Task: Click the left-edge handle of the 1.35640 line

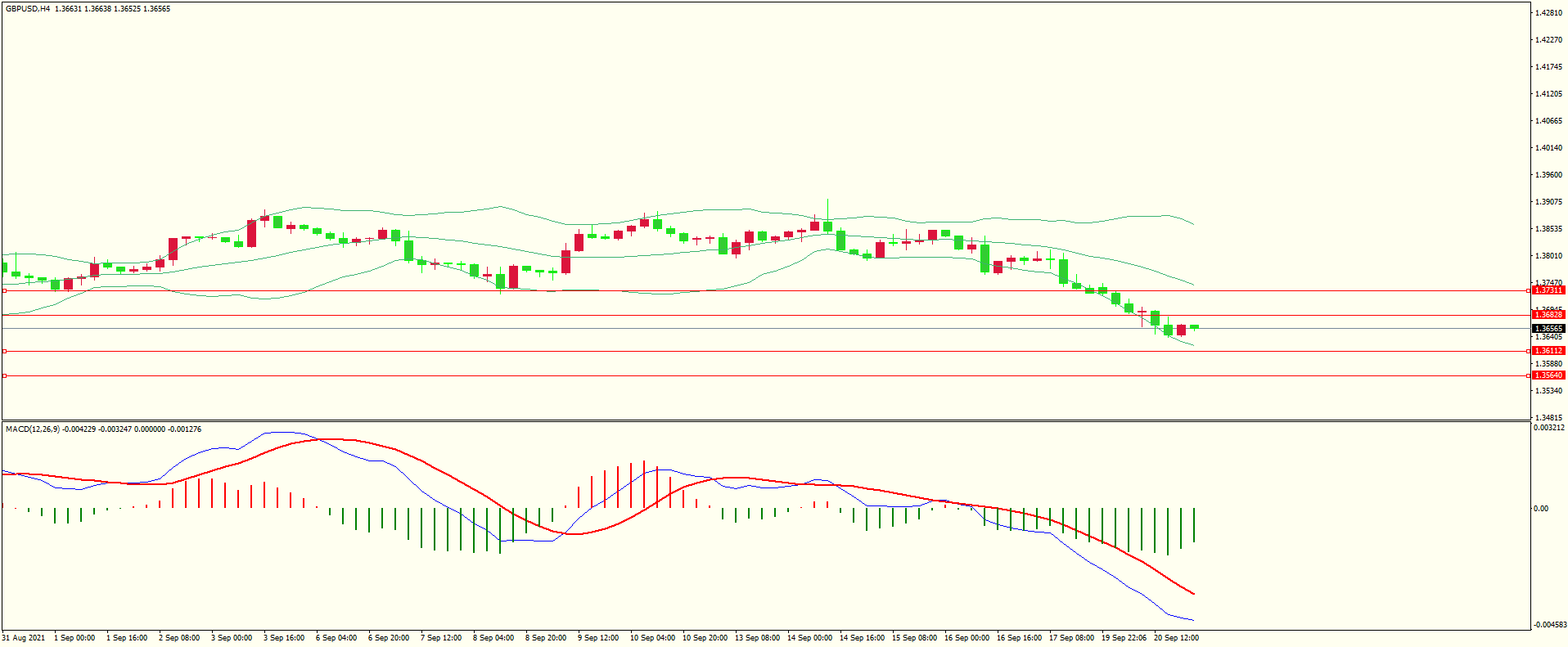Action: pyautogui.click(x=4, y=375)
